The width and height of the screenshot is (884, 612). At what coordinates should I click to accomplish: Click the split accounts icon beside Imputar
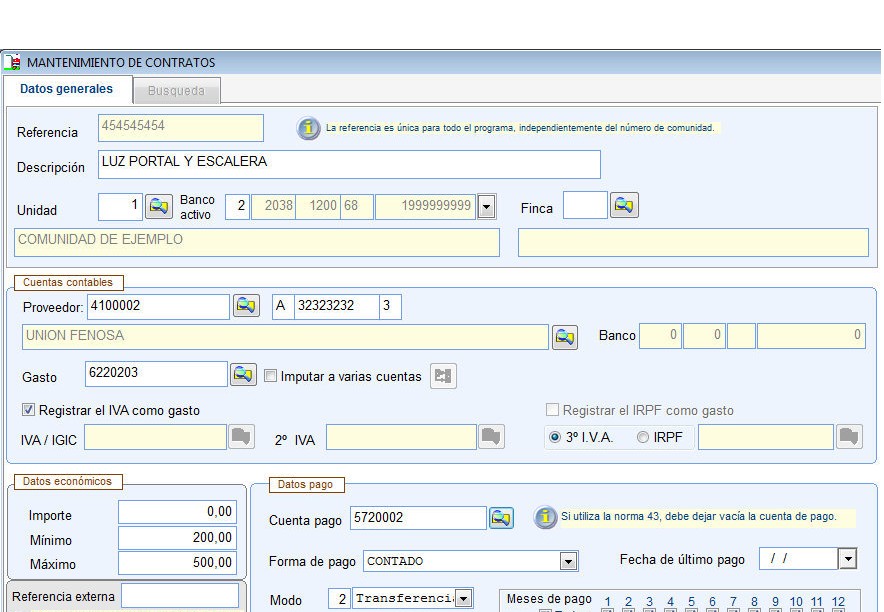click(443, 376)
